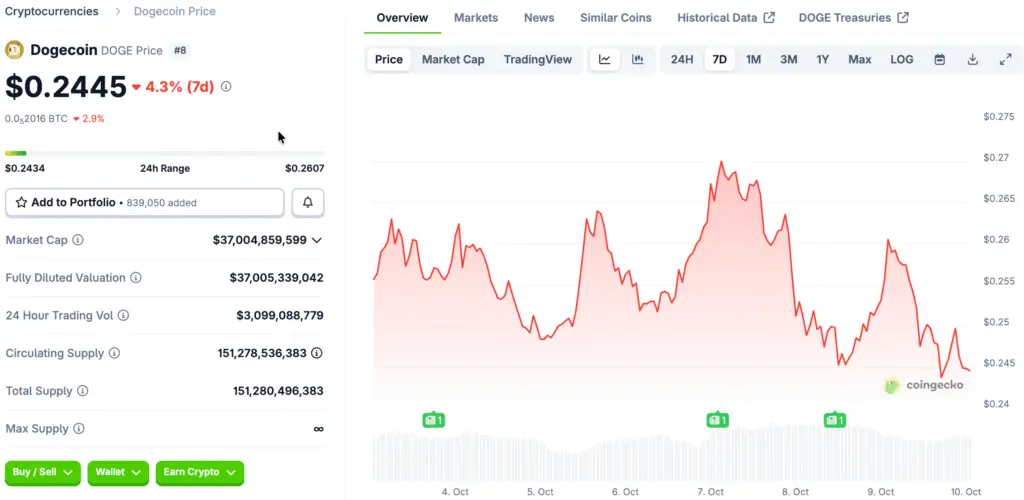Open the Markets tab
This screenshot has width=1024, height=500.
coord(476,18)
